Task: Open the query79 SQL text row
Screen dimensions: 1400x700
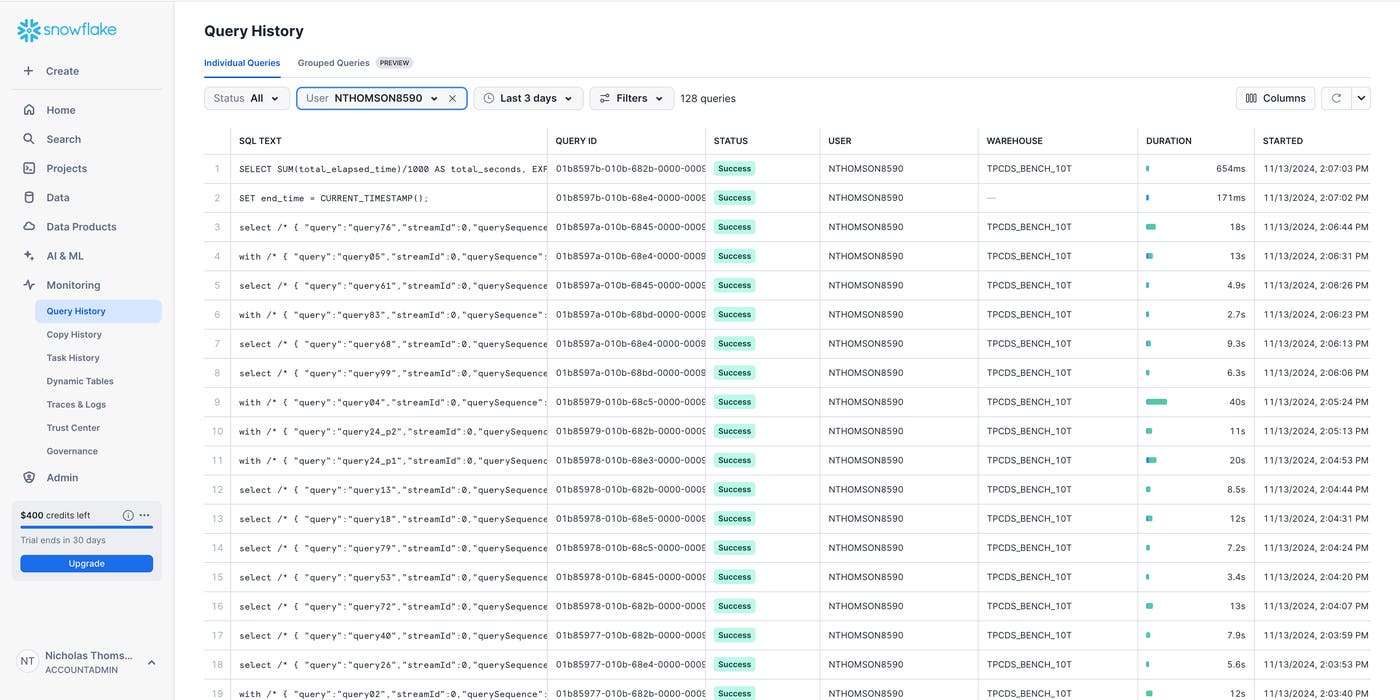Action: pyautogui.click(x=393, y=548)
